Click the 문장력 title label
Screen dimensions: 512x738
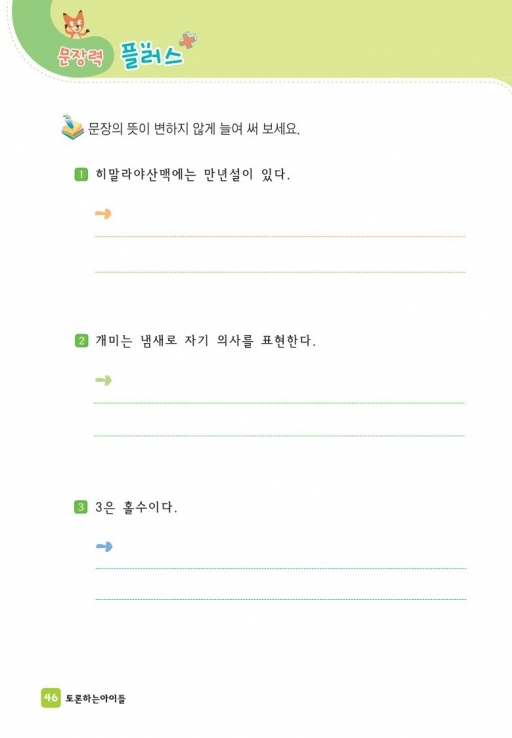[80, 57]
